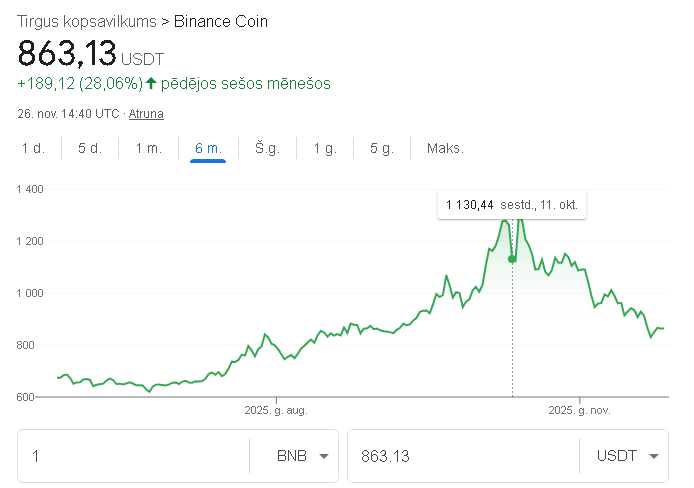Open the Atruna disclaimer link
The width and height of the screenshot is (694, 488).
point(146,114)
